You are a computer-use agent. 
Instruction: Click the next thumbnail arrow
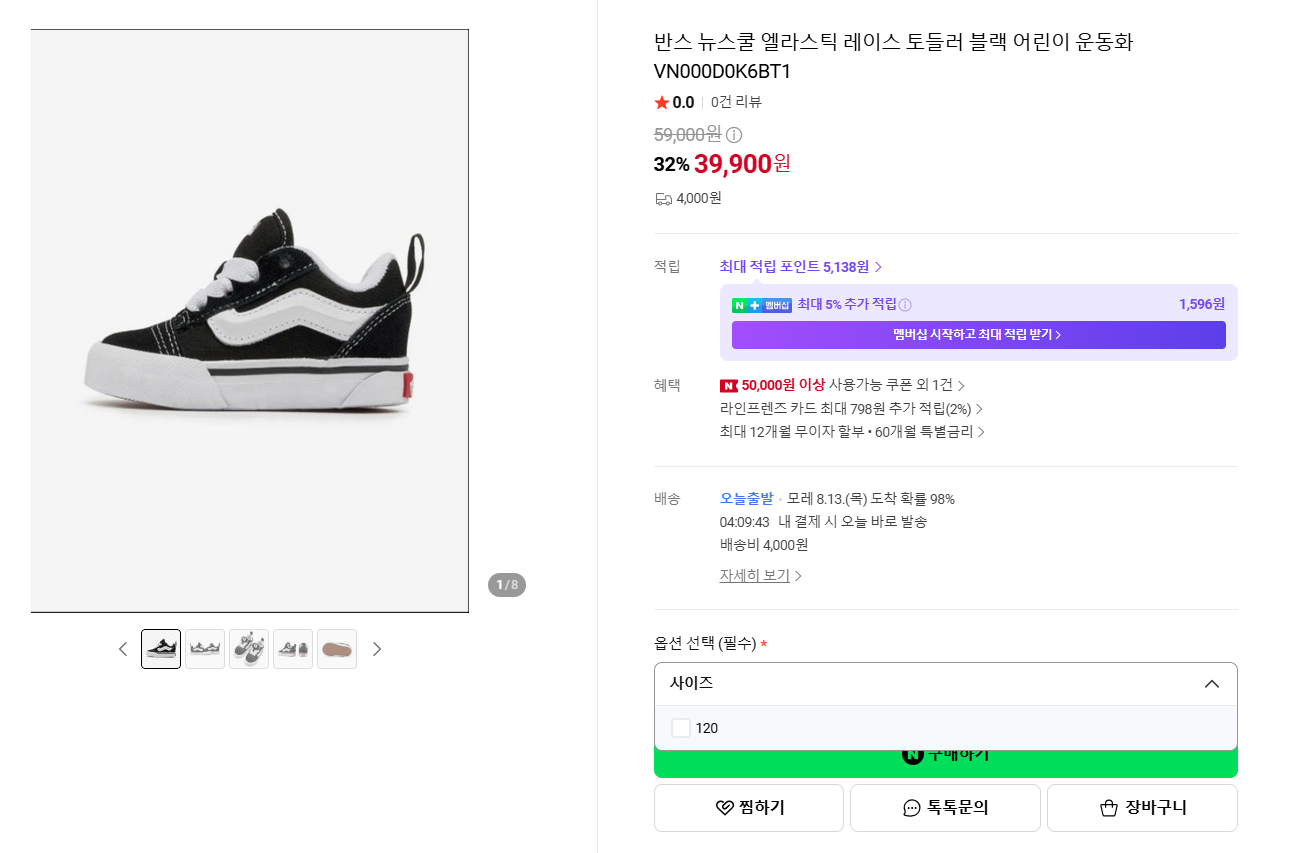point(377,649)
